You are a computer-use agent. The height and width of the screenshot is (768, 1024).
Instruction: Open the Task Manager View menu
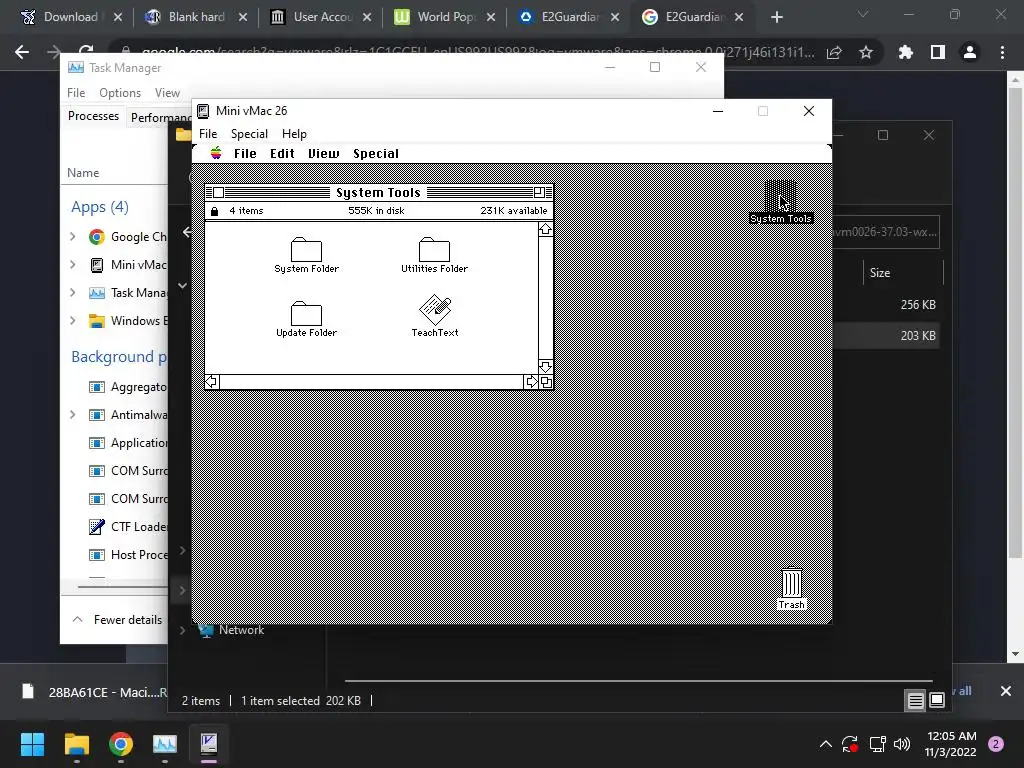[167, 93]
